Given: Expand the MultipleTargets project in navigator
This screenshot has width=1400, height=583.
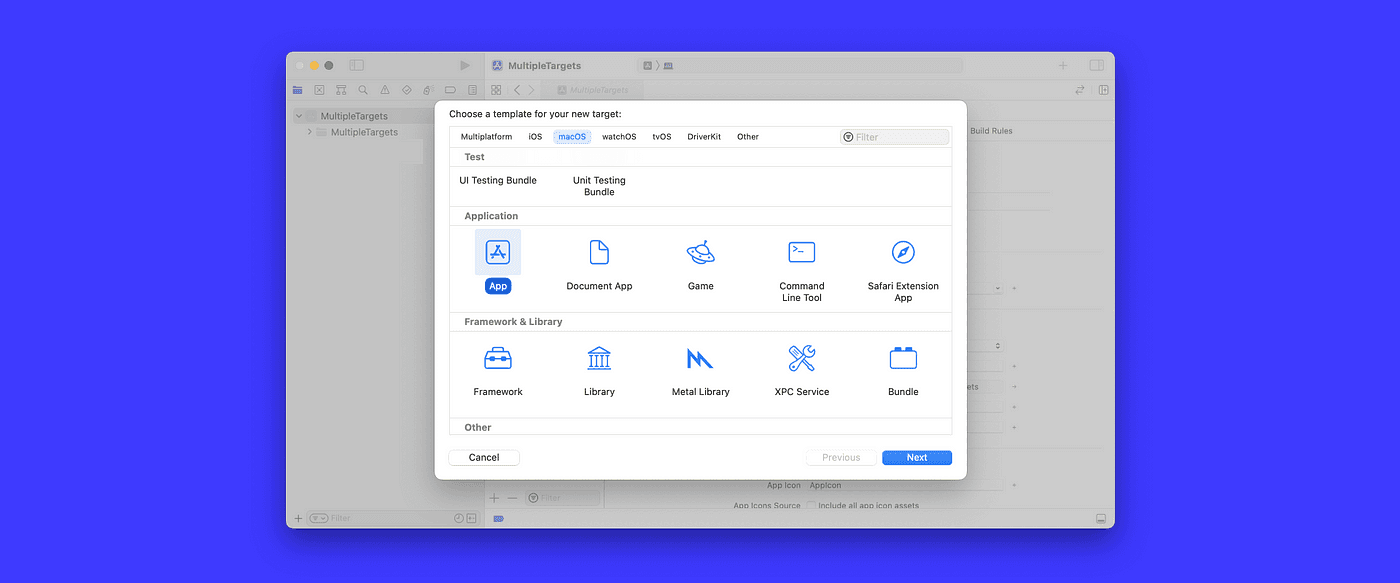Looking at the screenshot, I should click(298, 115).
